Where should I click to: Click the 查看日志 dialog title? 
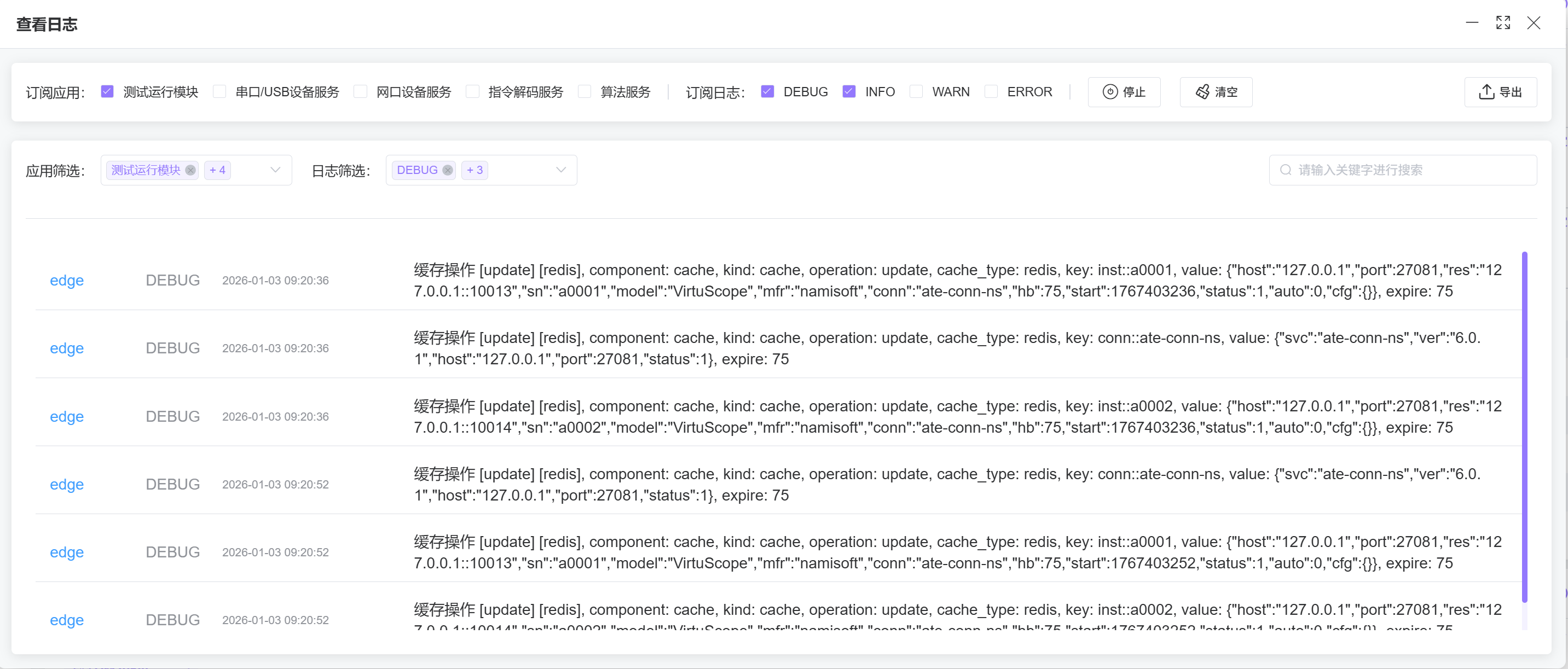pyautogui.click(x=47, y=24)
